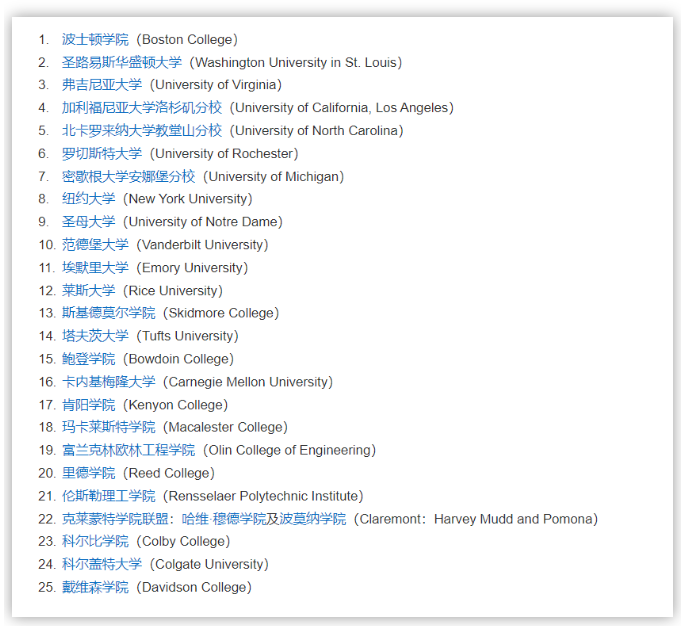
Task: Visit the 科尔比学院 link
Action: [95, 541]
